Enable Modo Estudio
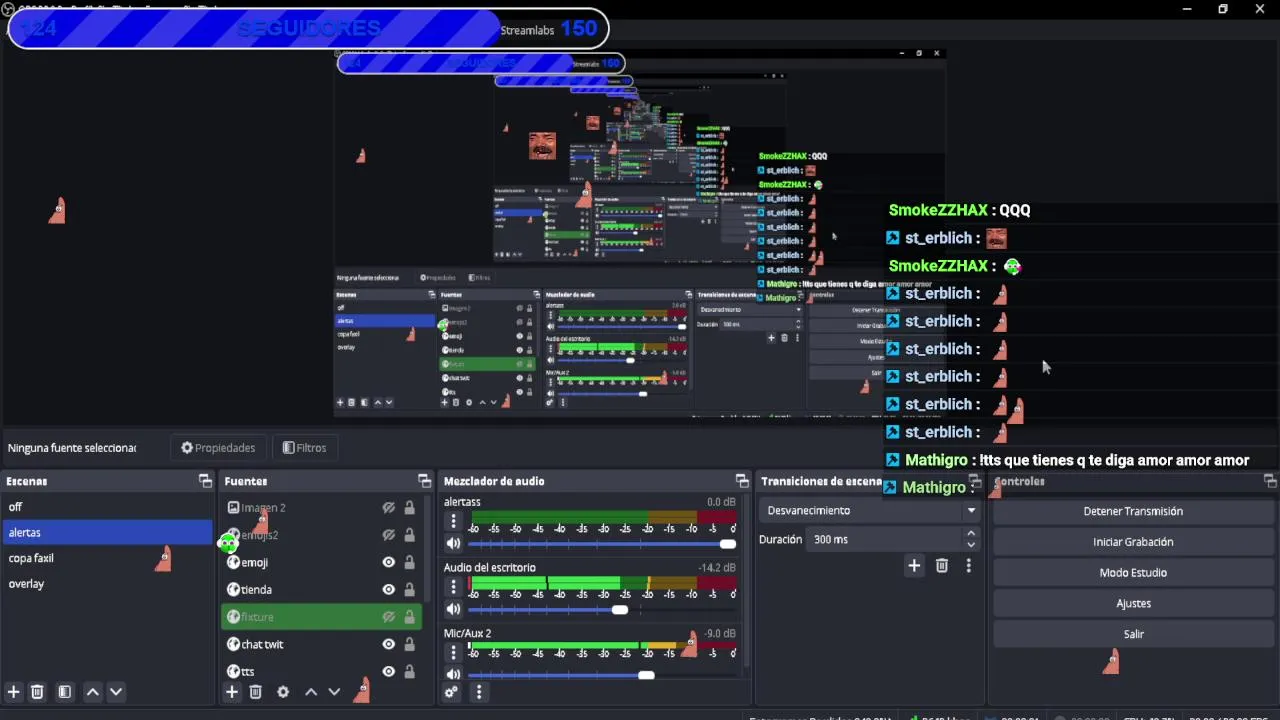 click(1133, 573)
